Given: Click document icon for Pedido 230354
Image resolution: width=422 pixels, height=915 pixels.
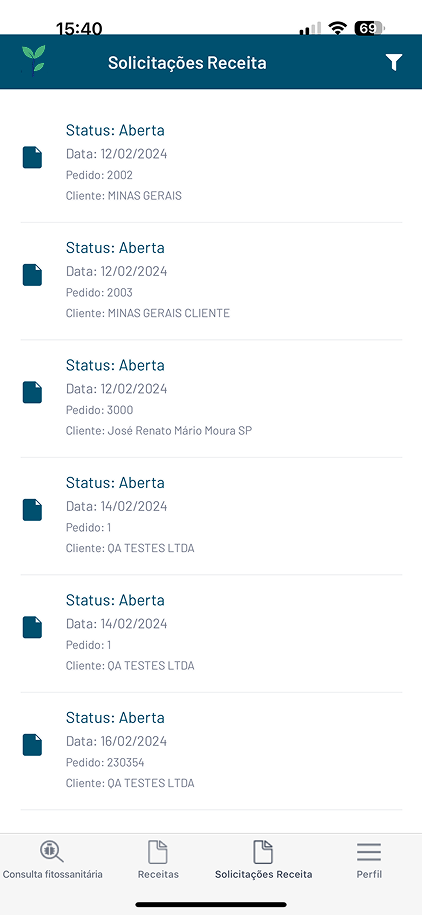Looking at the screenshot, I should click(32, 745).
